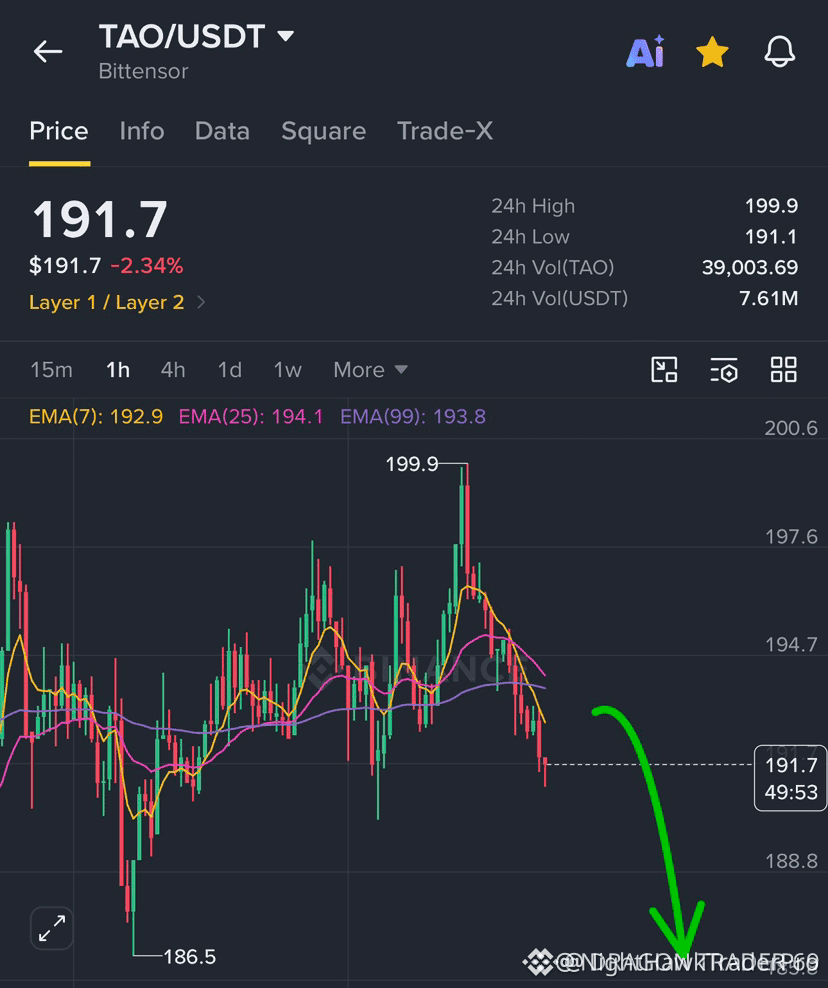Expand the More timeframes dropdown
The height and width of the screenshot is (988, 828).
pos(371,370)
